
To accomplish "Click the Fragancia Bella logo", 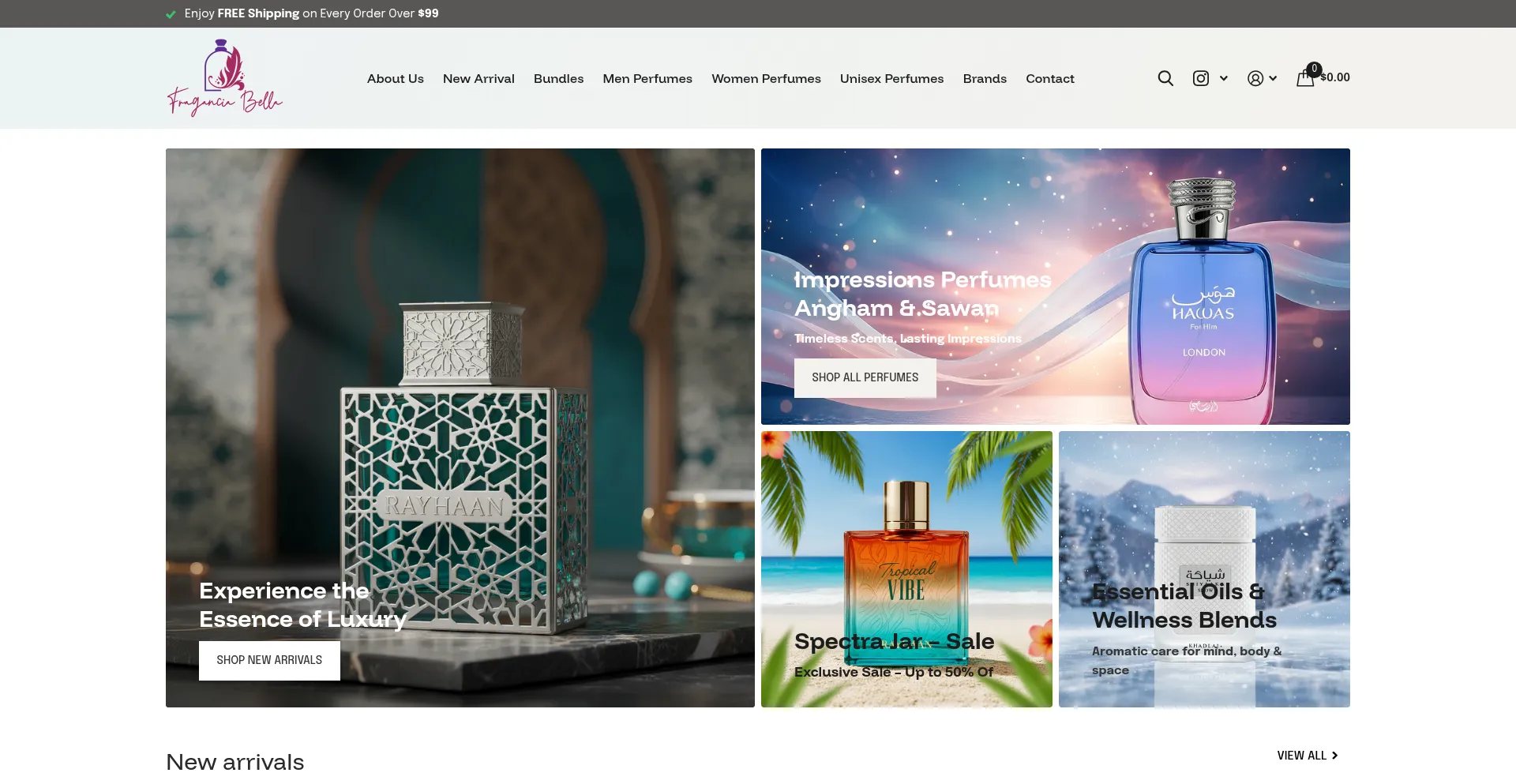I will (x=225, y=78).
